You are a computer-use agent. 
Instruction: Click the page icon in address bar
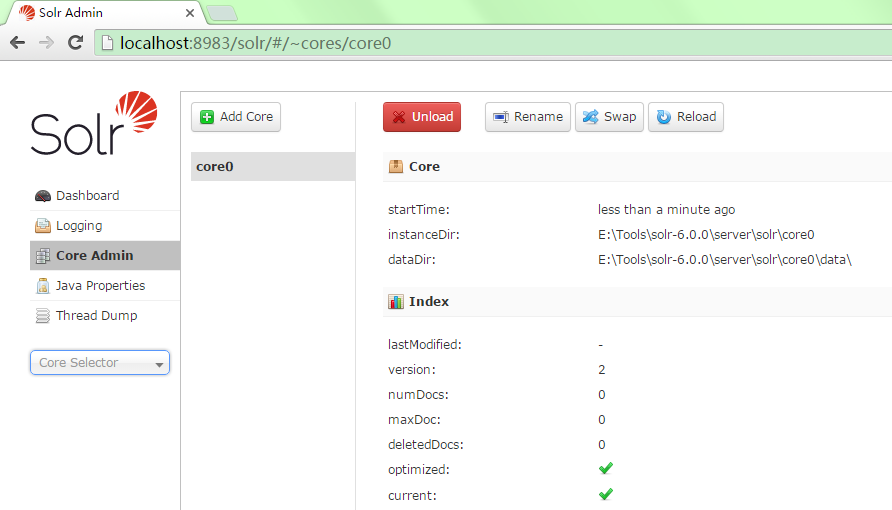point(107,43)
